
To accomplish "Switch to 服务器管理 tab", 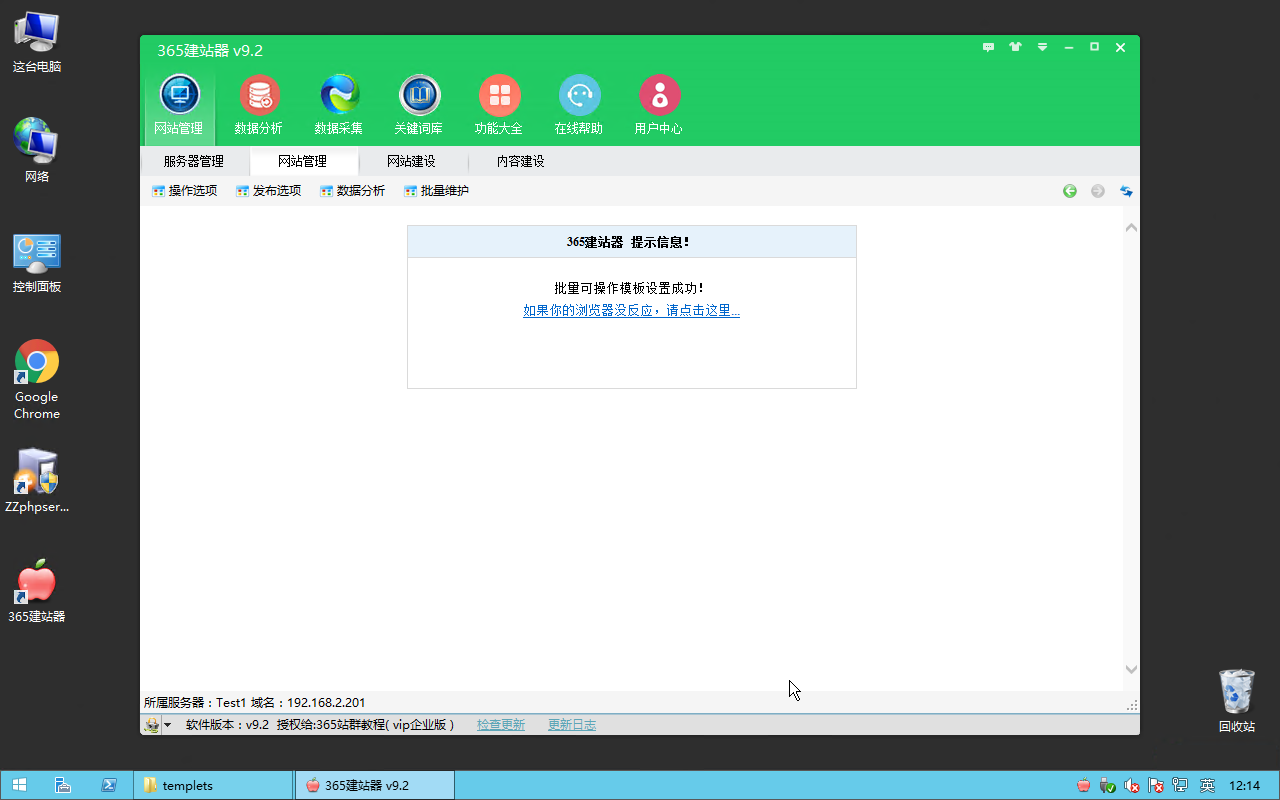I will point(194,161).
